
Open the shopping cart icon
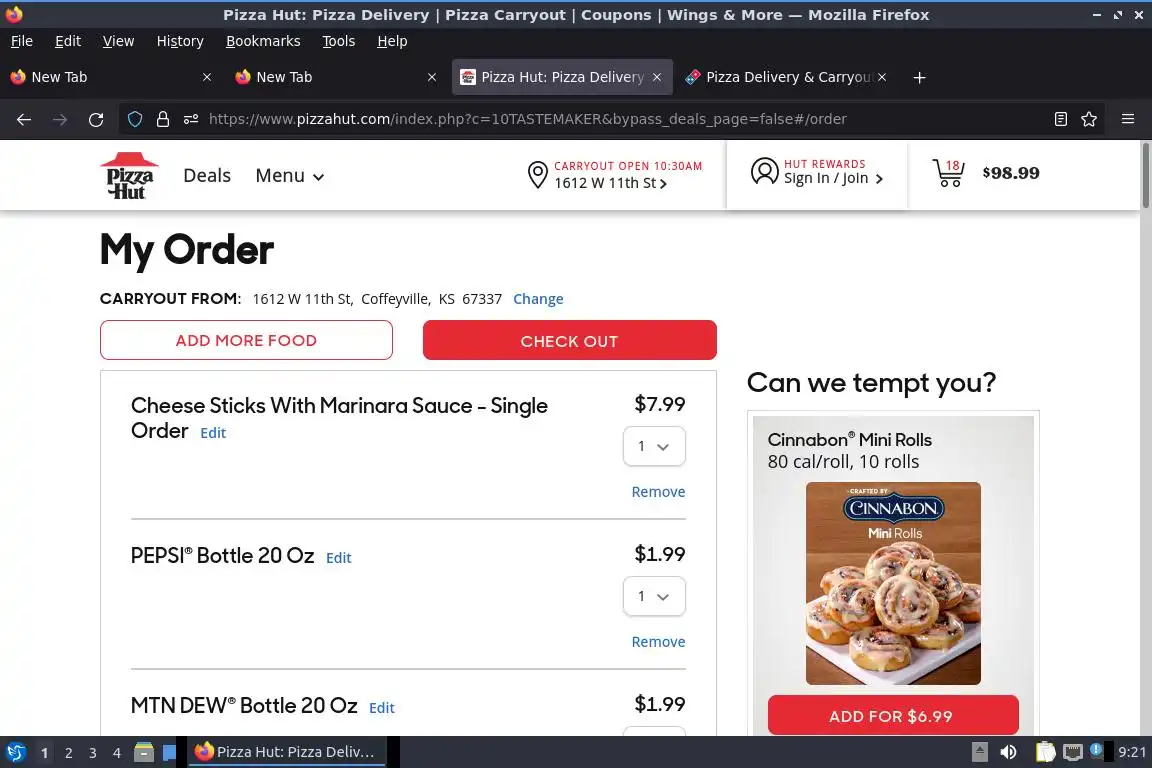948,173
